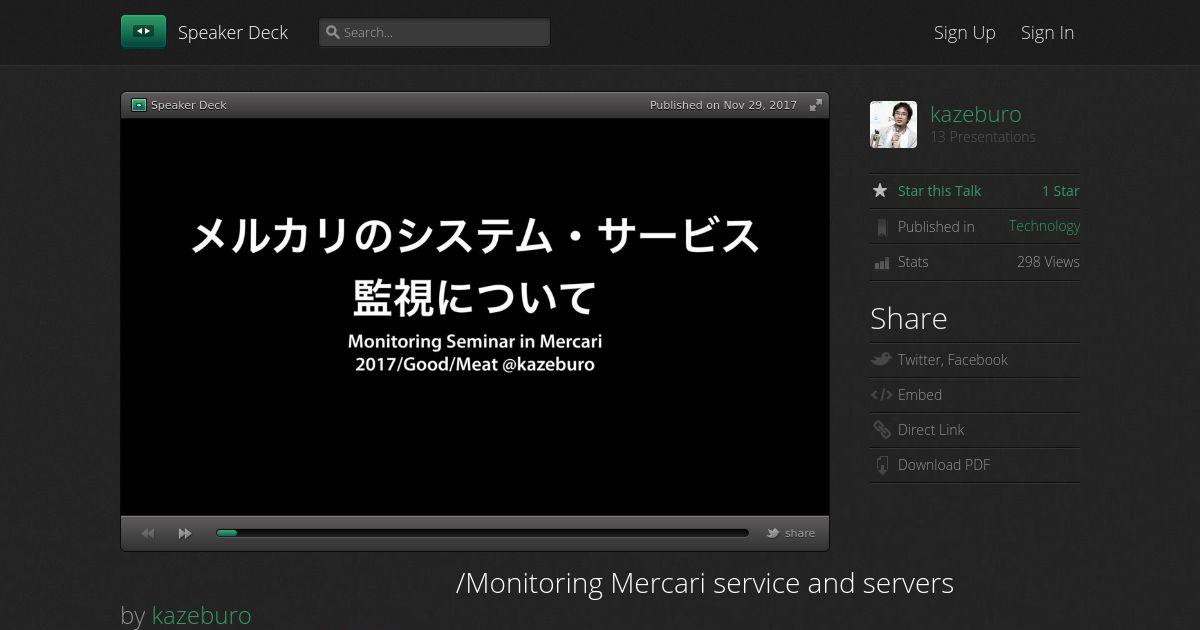1200x630 pixels.
Task: Open the Embed option
Action: coord(920,395)
